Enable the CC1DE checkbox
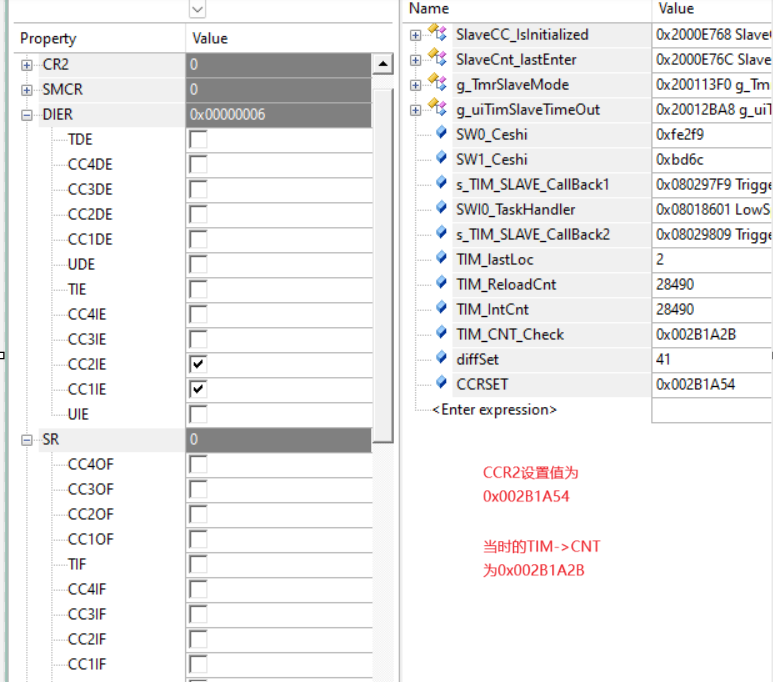This screenshot has width=773, height=682. 198,239
